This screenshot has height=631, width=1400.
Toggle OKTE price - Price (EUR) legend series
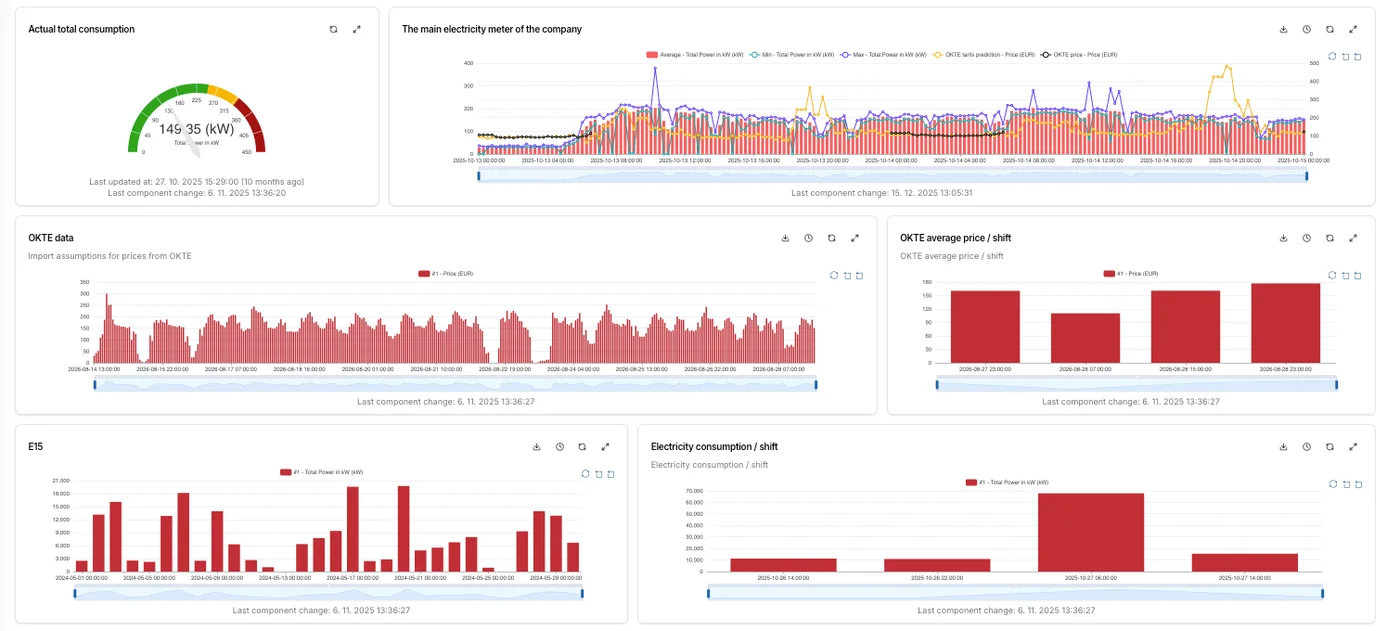[x=1080, y=54]
